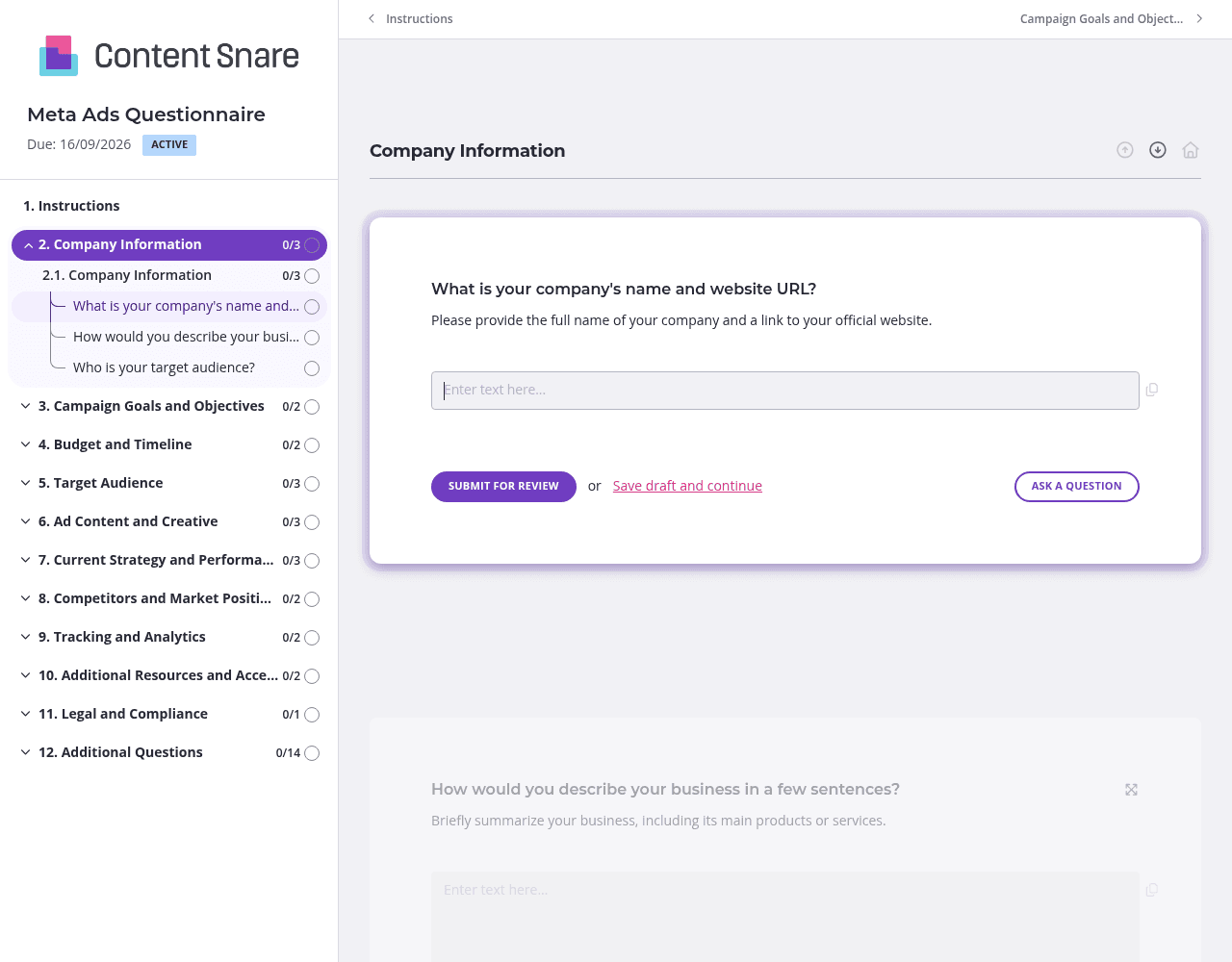The image size is (1232, 962).
Task: Expand 6. Ad Content and Creative chevron
Action: [25, 521]
